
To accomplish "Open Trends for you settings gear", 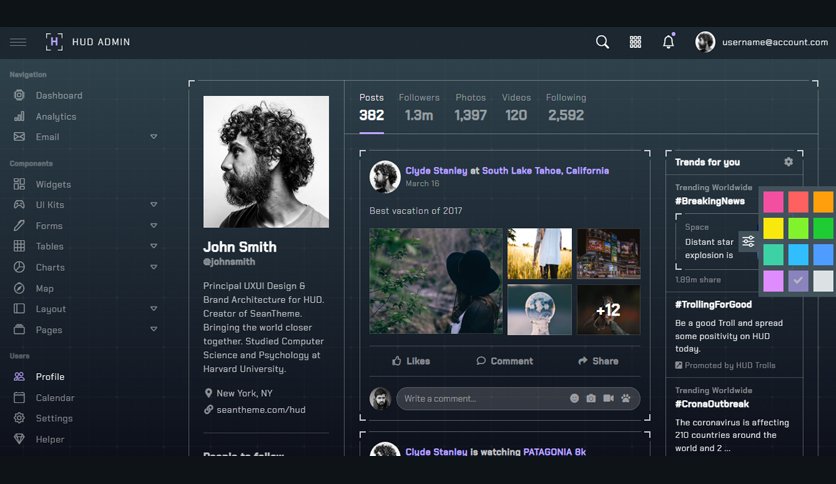I will click(789, 162).
